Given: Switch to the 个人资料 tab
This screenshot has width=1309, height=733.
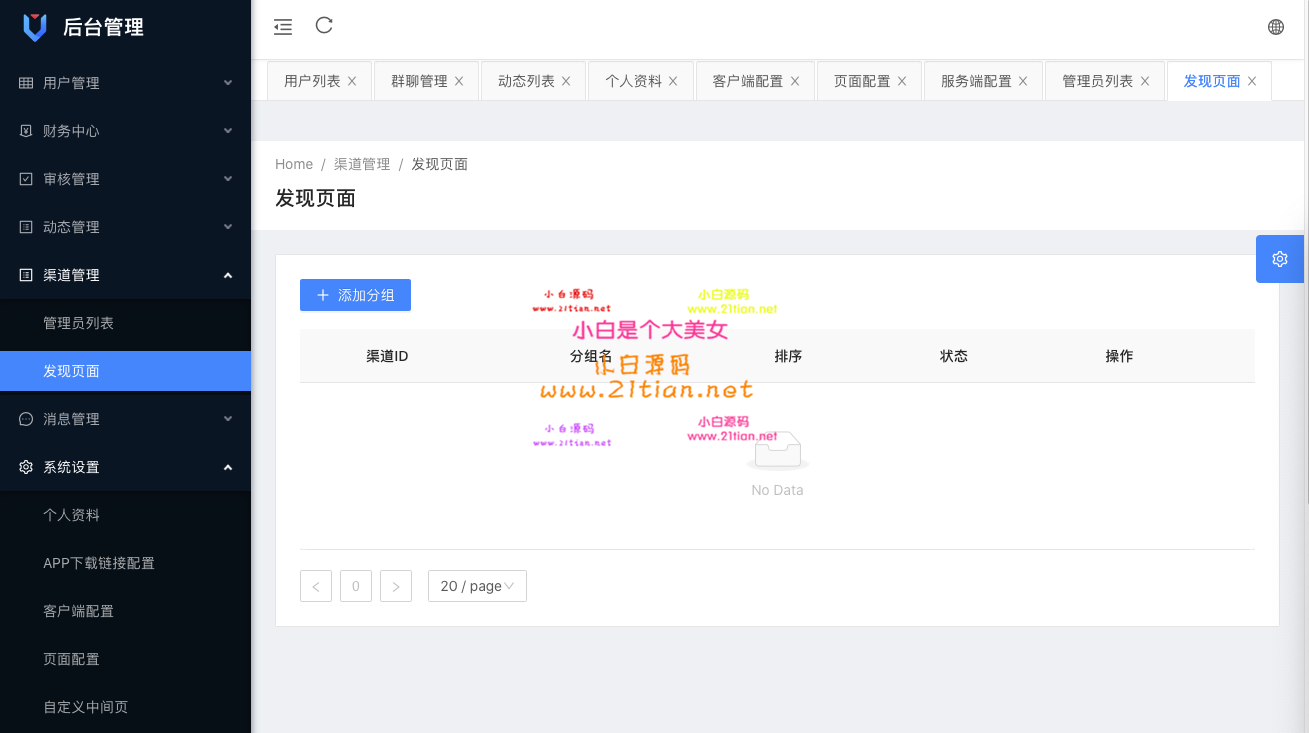Looking at the screenshot, I should click(x=633, y=81).
